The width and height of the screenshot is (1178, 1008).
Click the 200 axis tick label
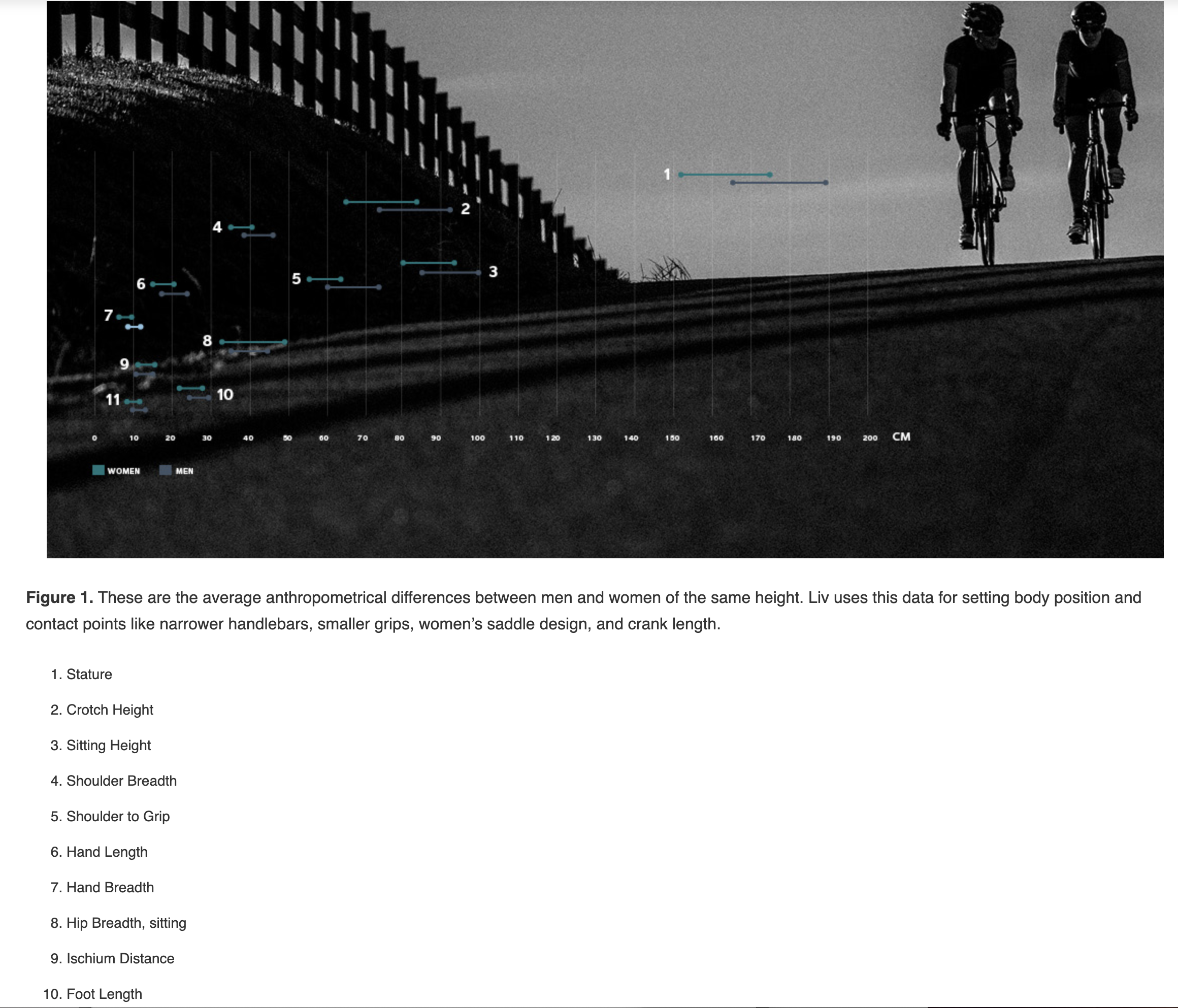tap(870, 438)
